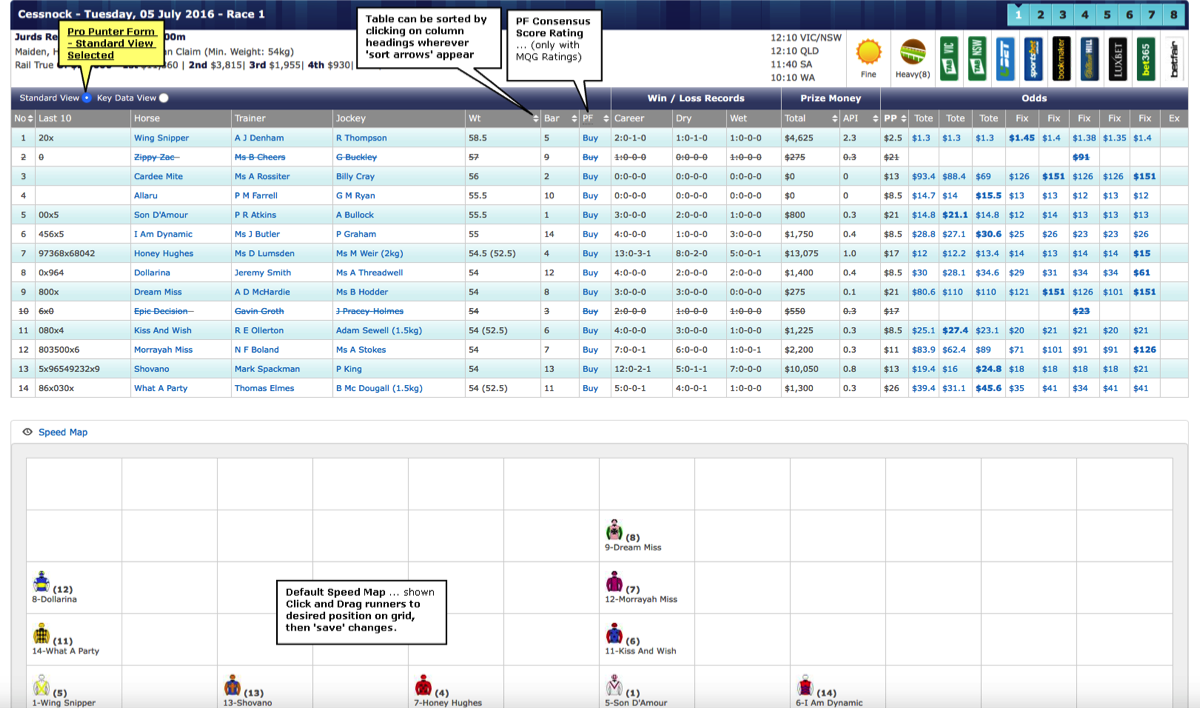
Task: Sort table by Wt column arrows
Action: 535,119
